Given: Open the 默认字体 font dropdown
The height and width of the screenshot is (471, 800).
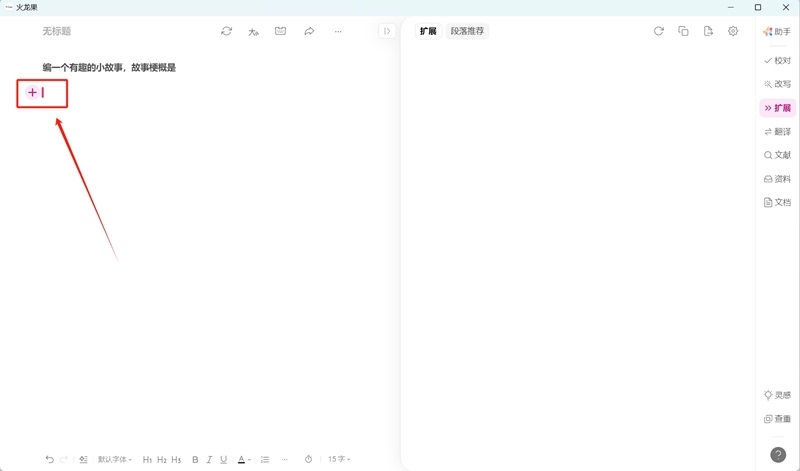Looking at the screenshot, I should (x=115, y=459).
